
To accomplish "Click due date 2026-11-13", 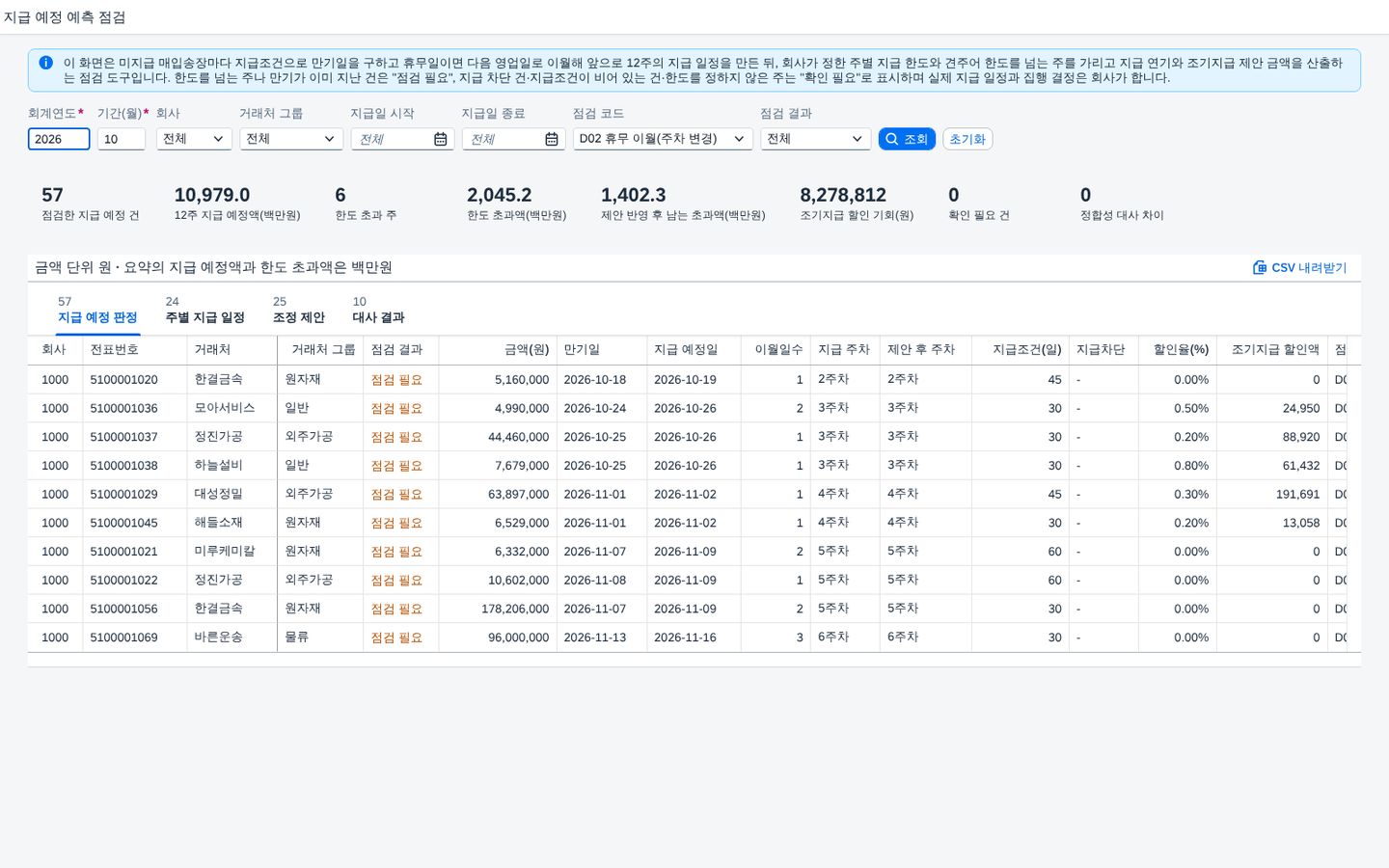I will tap(595, 637).
